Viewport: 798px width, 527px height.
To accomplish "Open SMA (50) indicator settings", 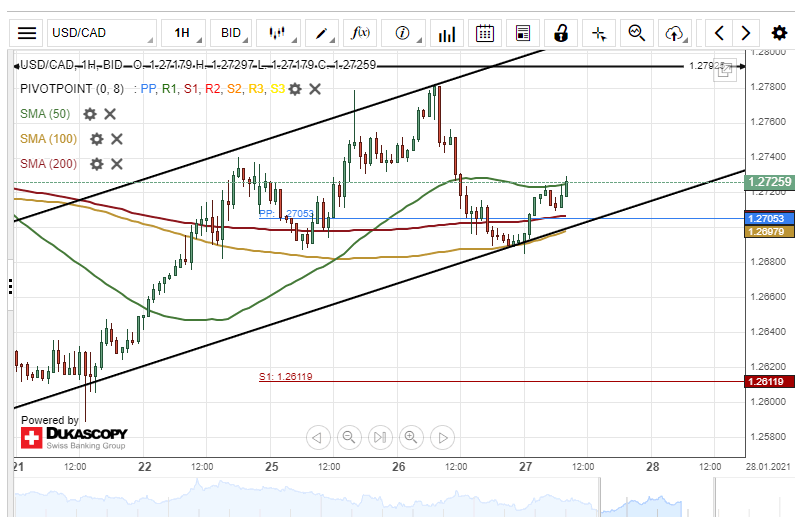I will pos(90,114).
